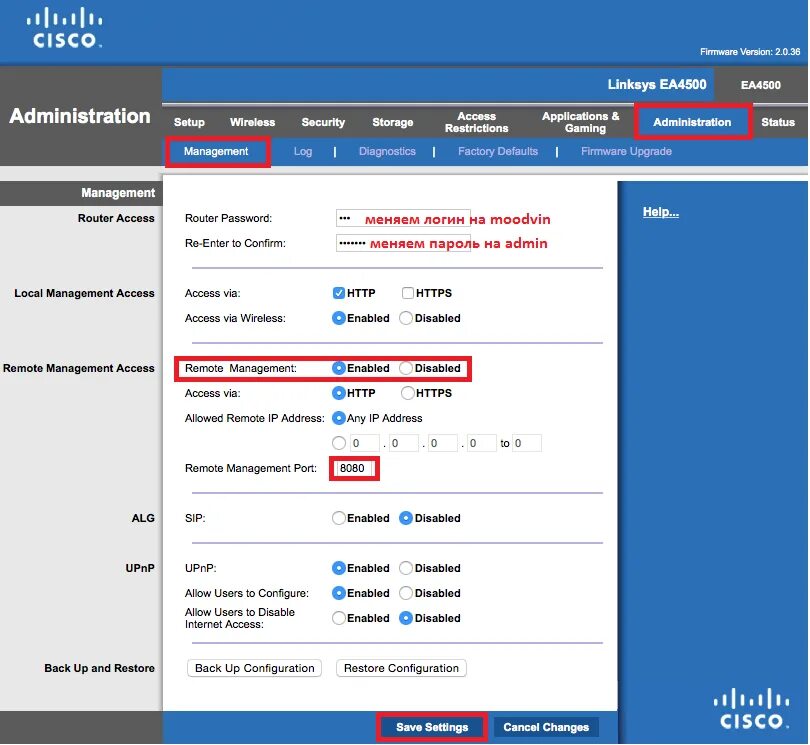Screen dimensions: 810x745
Task: Set Remote Management to Enabled
Action: click(x=338, y=368)
